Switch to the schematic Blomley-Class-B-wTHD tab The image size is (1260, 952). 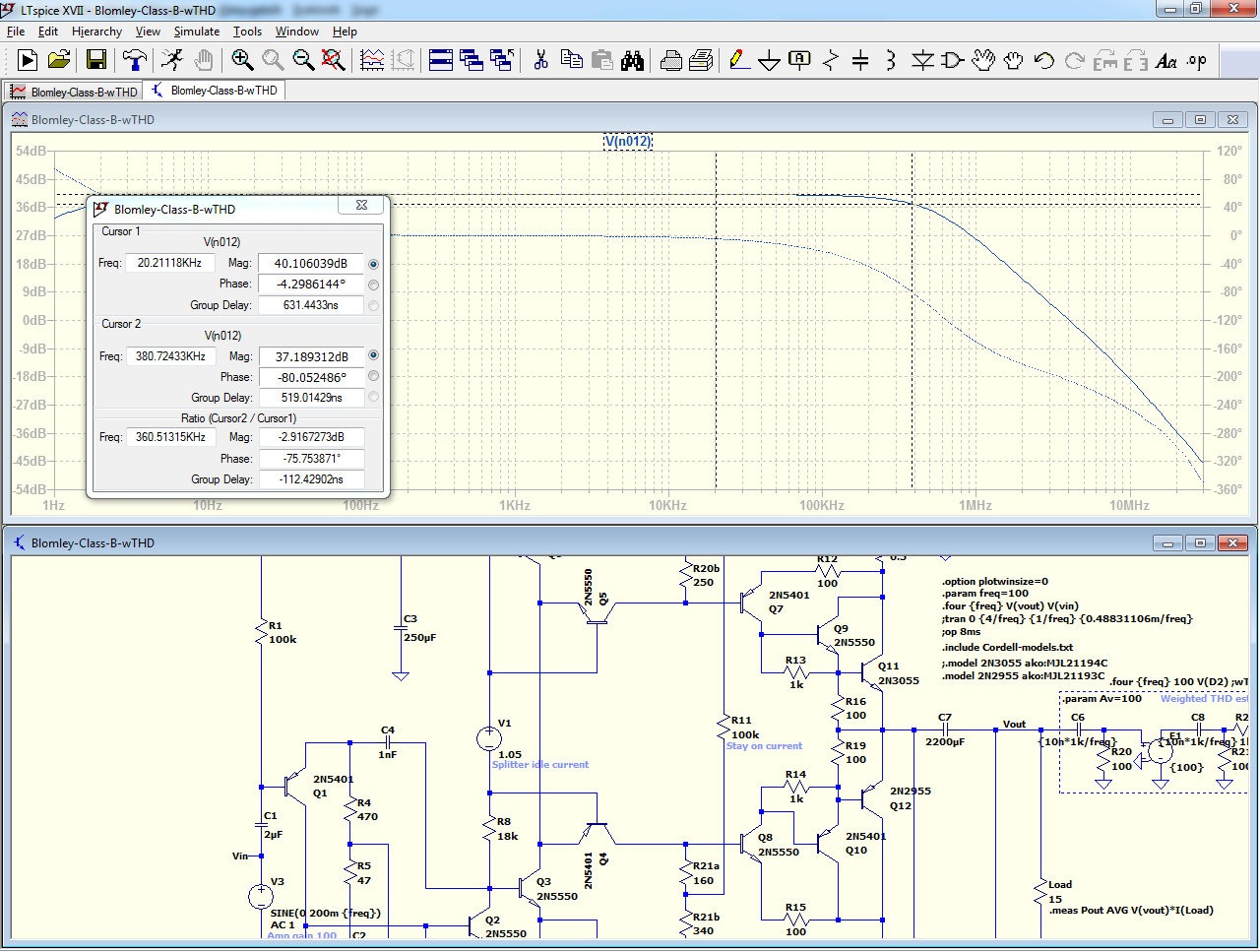point(215,91)
